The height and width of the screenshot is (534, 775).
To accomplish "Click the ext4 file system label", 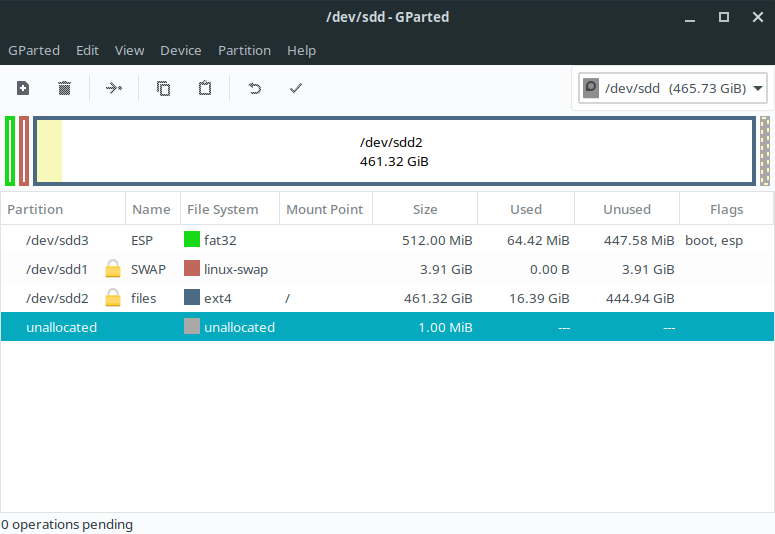I will pyautogui.click(x=217, y=298).
